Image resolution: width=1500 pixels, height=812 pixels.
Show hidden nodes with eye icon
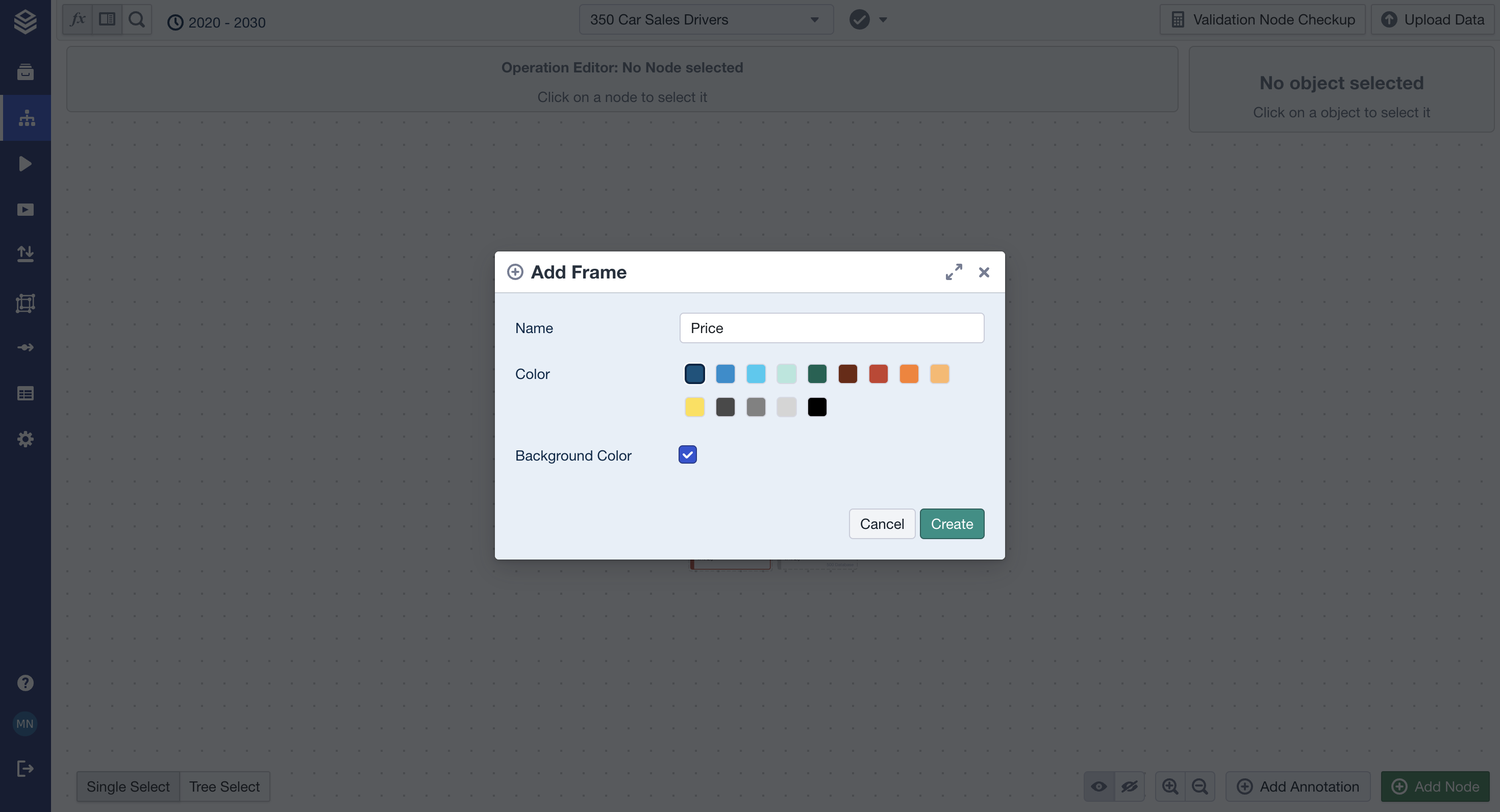click(1099, 786)
